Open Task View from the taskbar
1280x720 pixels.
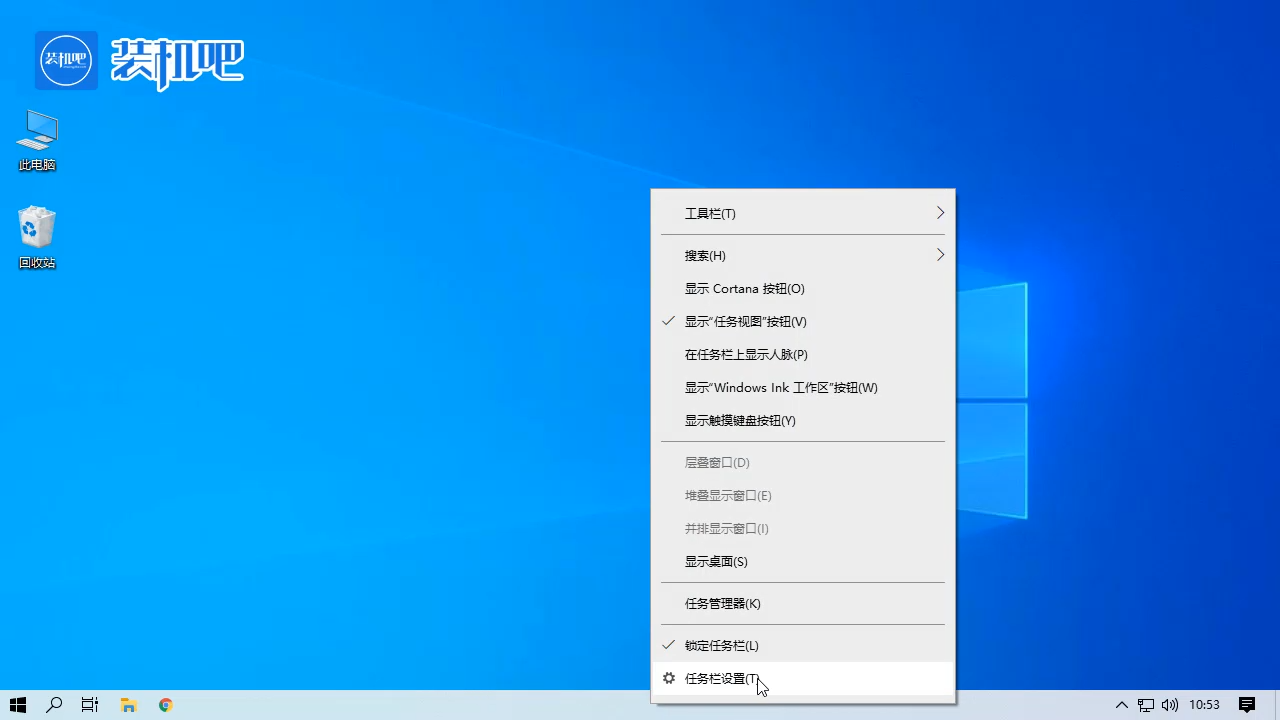89,705
